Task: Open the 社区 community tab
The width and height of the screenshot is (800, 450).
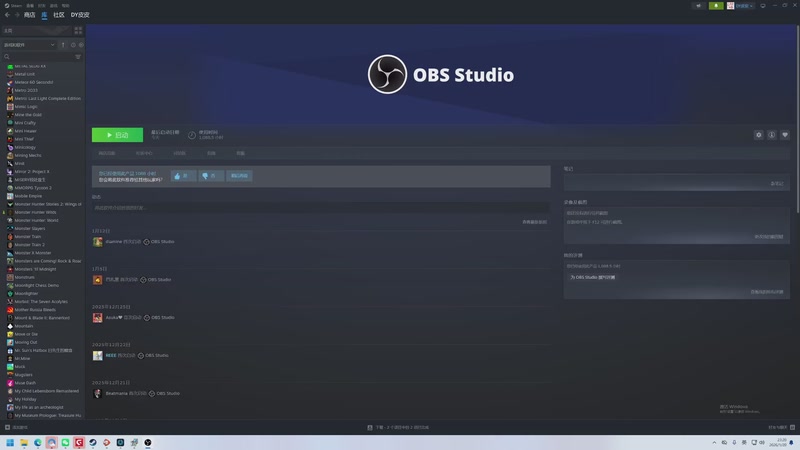Action: [59, 15]
